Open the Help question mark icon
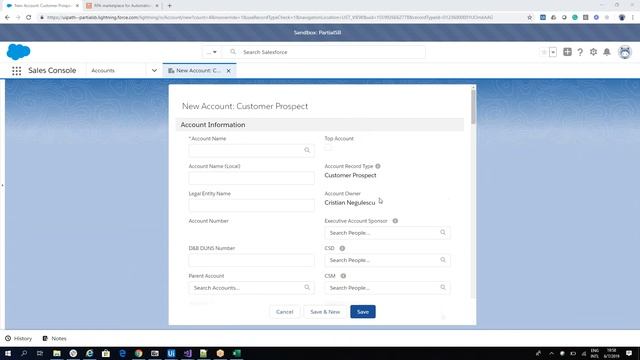Screen dimensions: 640x360 coord(580,52)
